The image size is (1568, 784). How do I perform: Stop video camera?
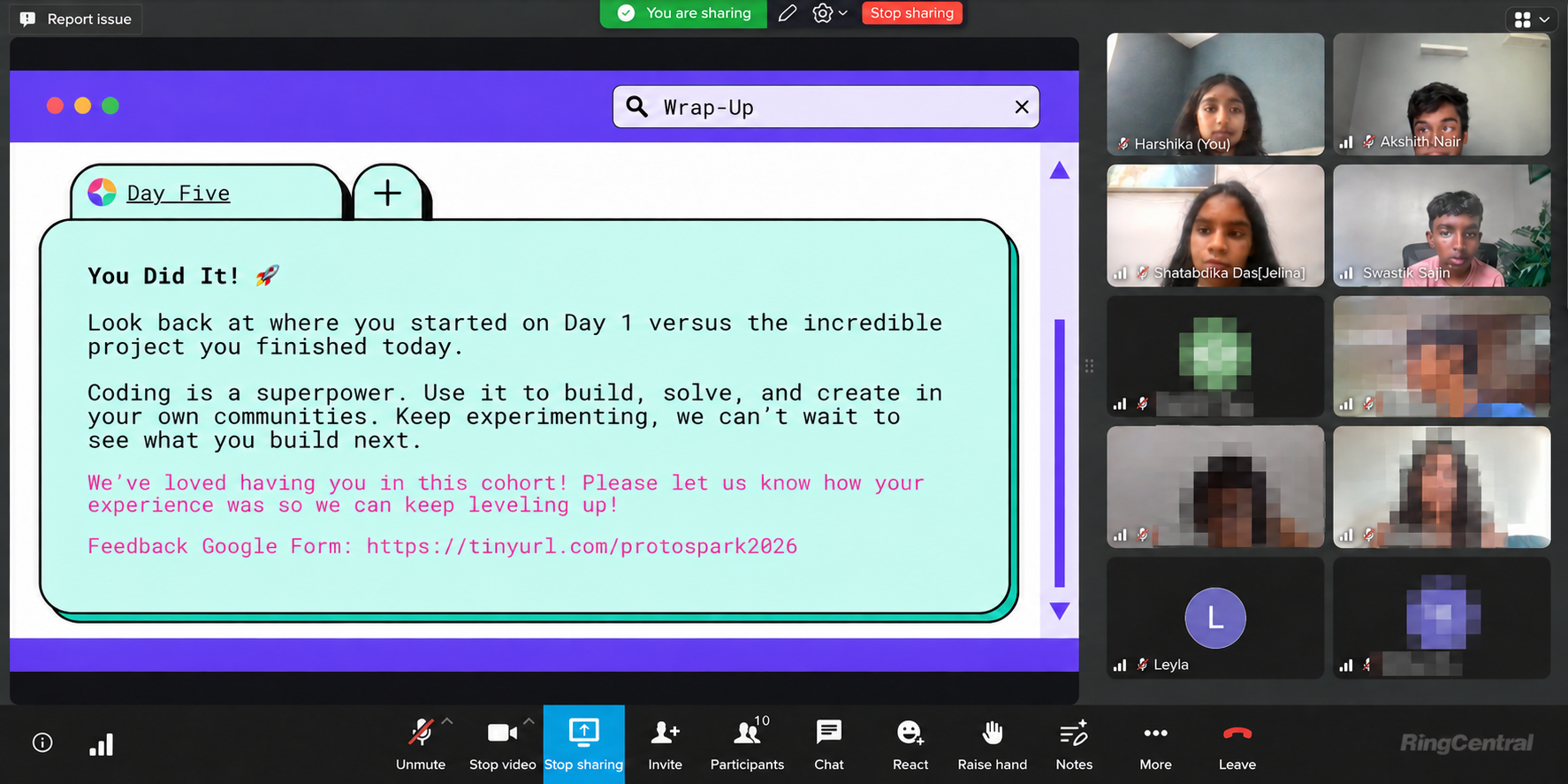point(502,744)
